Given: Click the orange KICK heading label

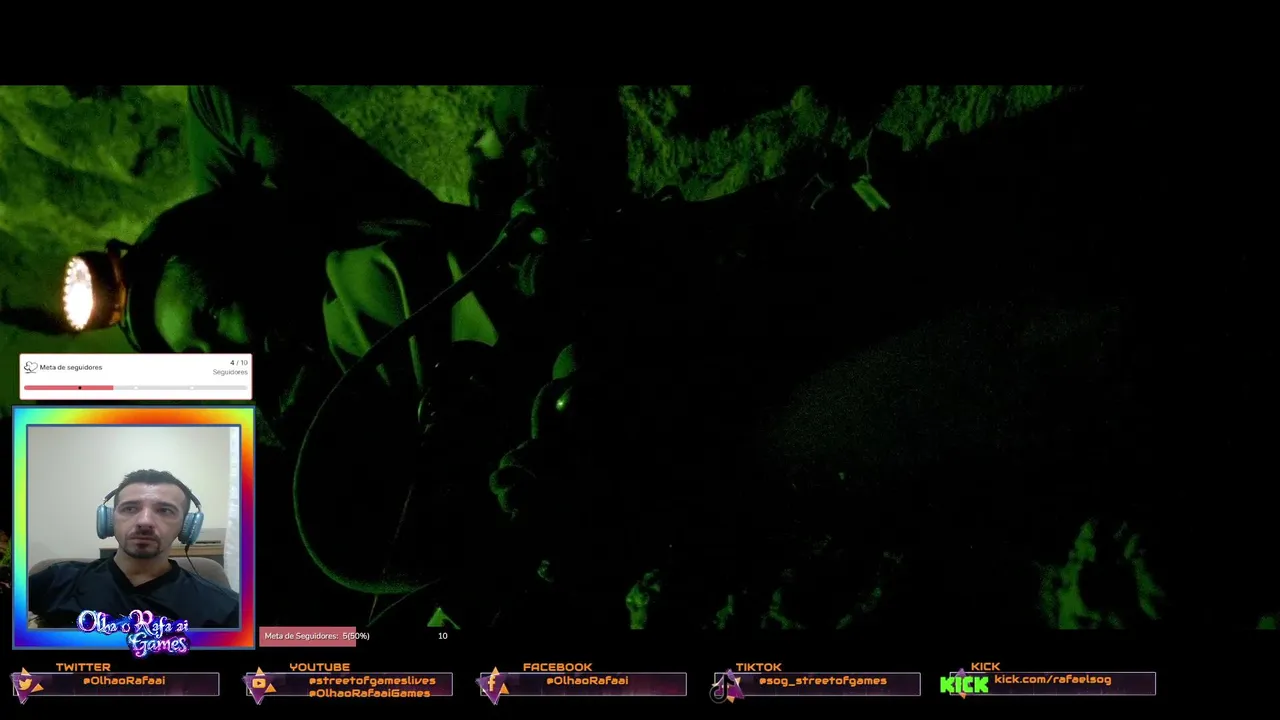Looking at the screenshot, I should tap(985, 667).
